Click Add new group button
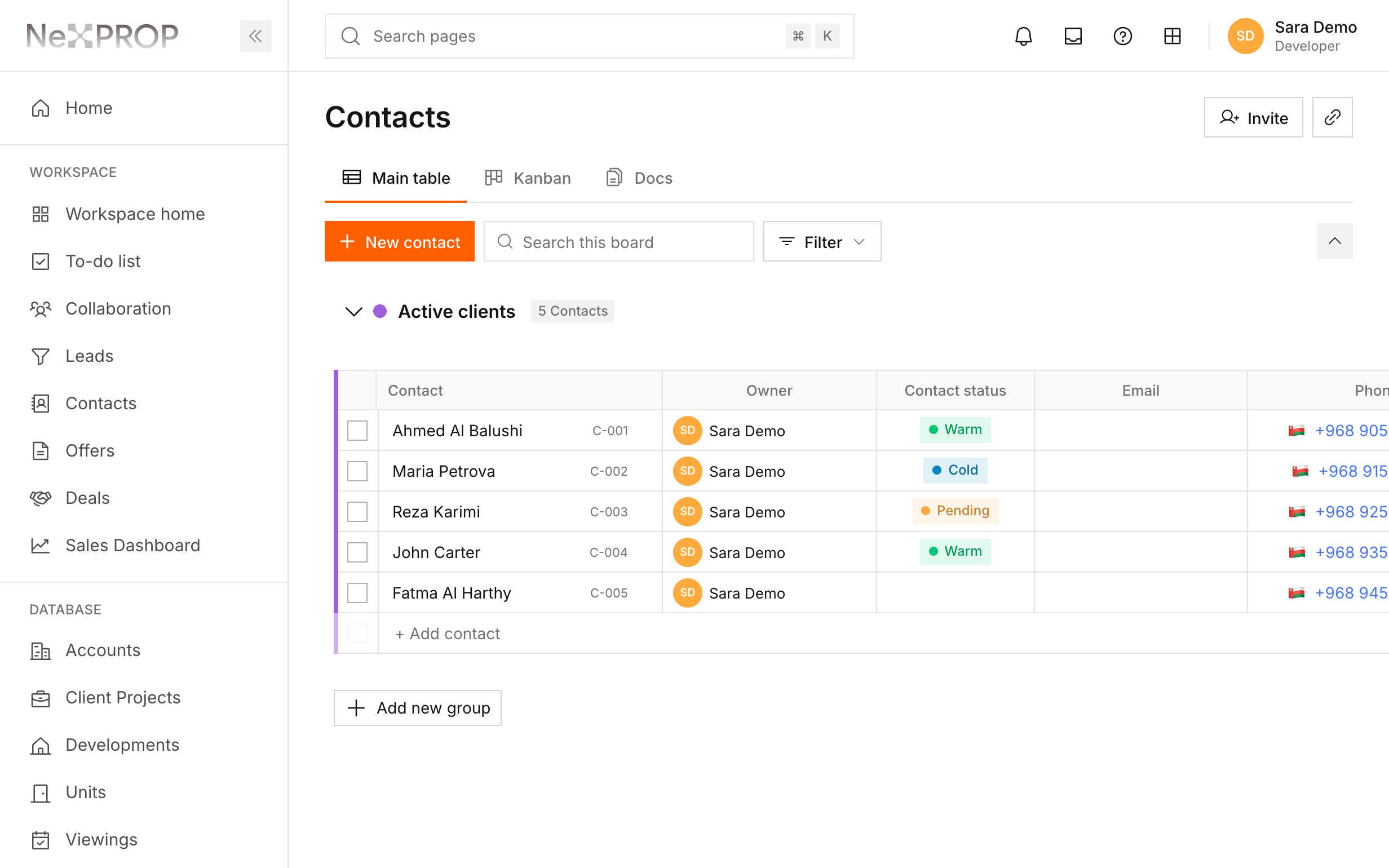 coord(418,708)
